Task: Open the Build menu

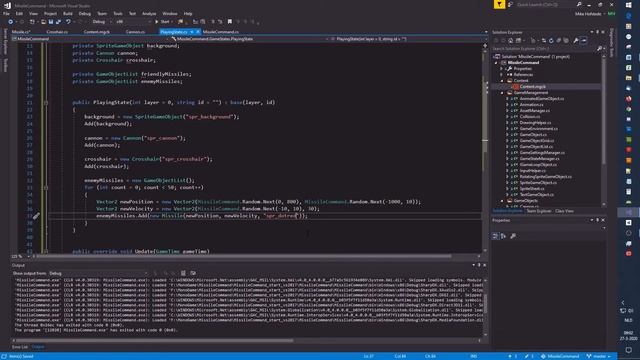Action: pos(67,13)
